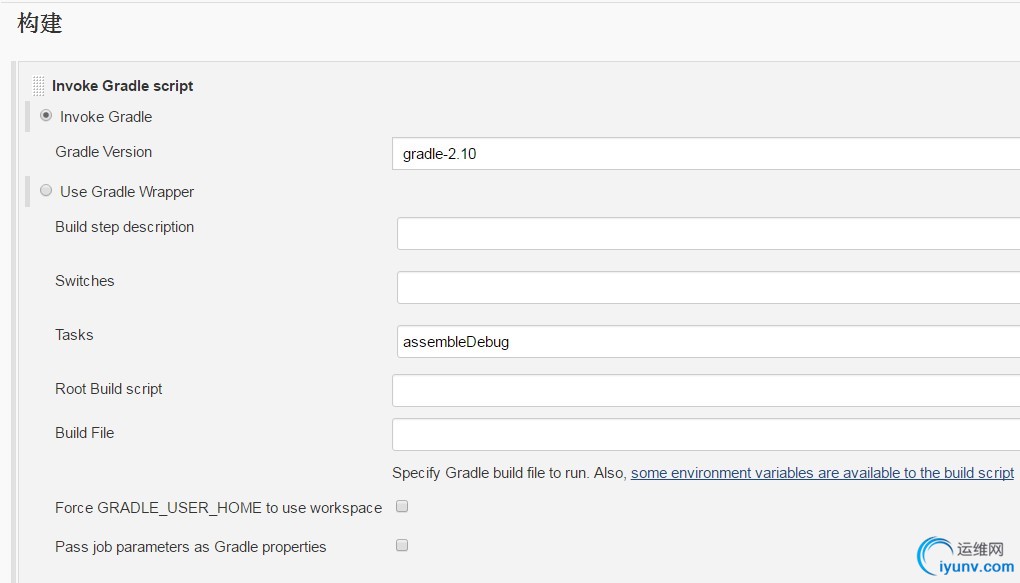The height and width of the screenshot is (583, 1020).
Task: Click the Root Build script input field
Action: point(706,390)
